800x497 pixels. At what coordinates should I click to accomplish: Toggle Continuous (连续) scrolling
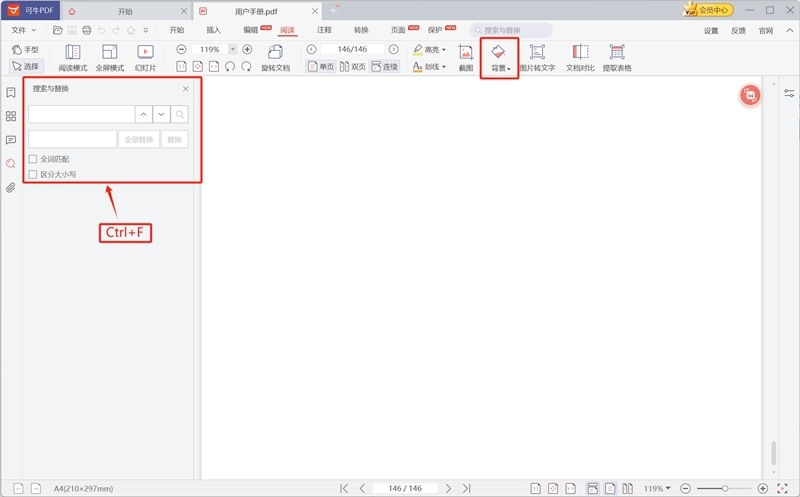pos(385,66)
